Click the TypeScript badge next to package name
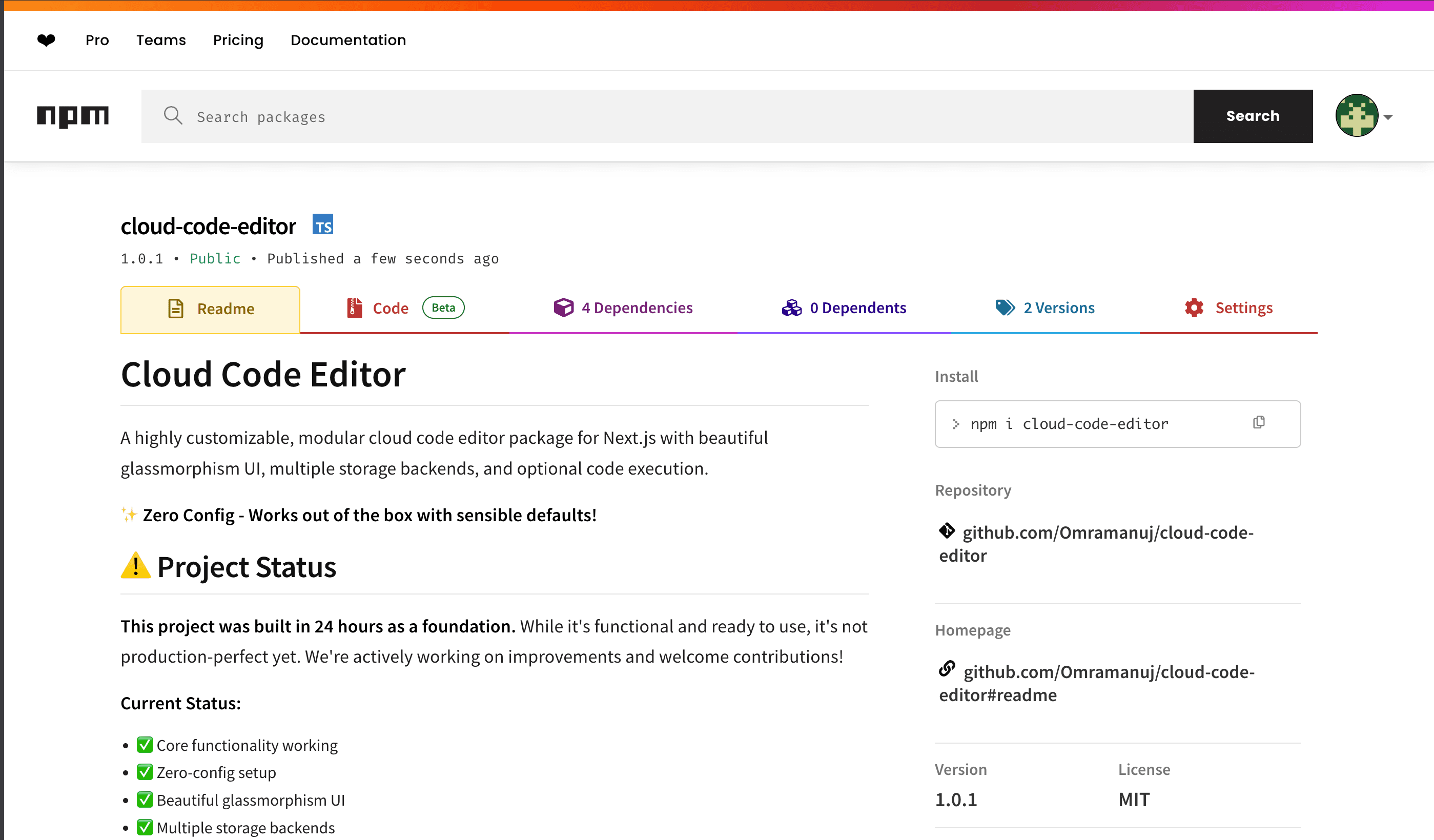The height and width of the screenshot is (840, 1434). tap(323, 224)
